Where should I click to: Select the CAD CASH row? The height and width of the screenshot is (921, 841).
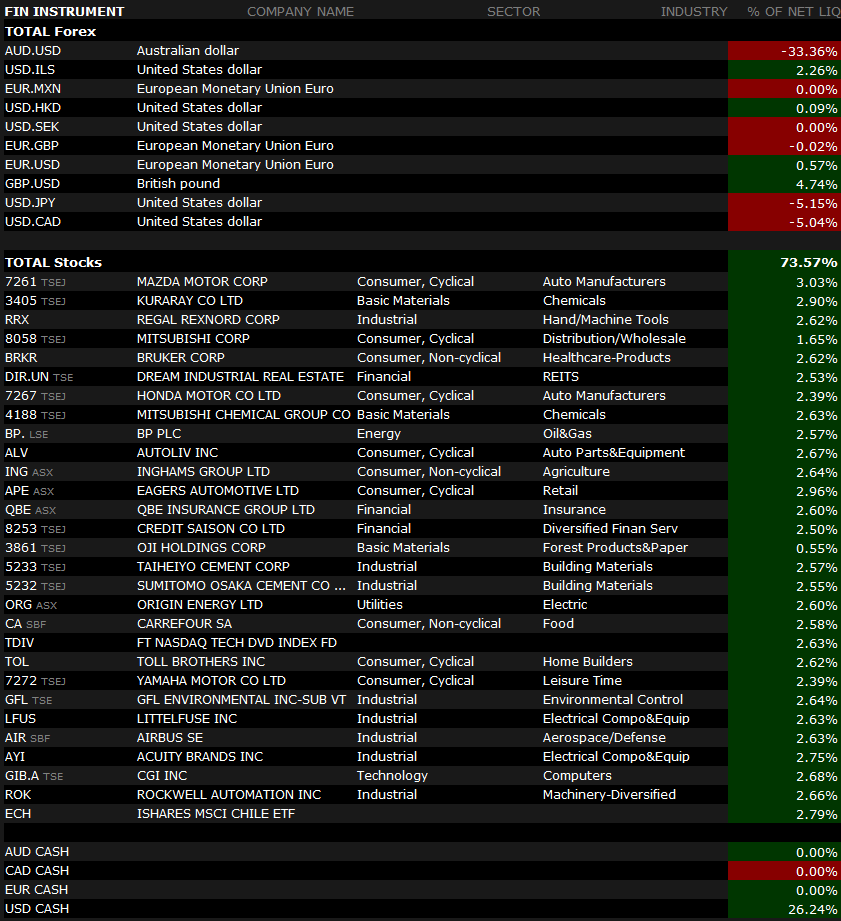(x=420, y=870)
